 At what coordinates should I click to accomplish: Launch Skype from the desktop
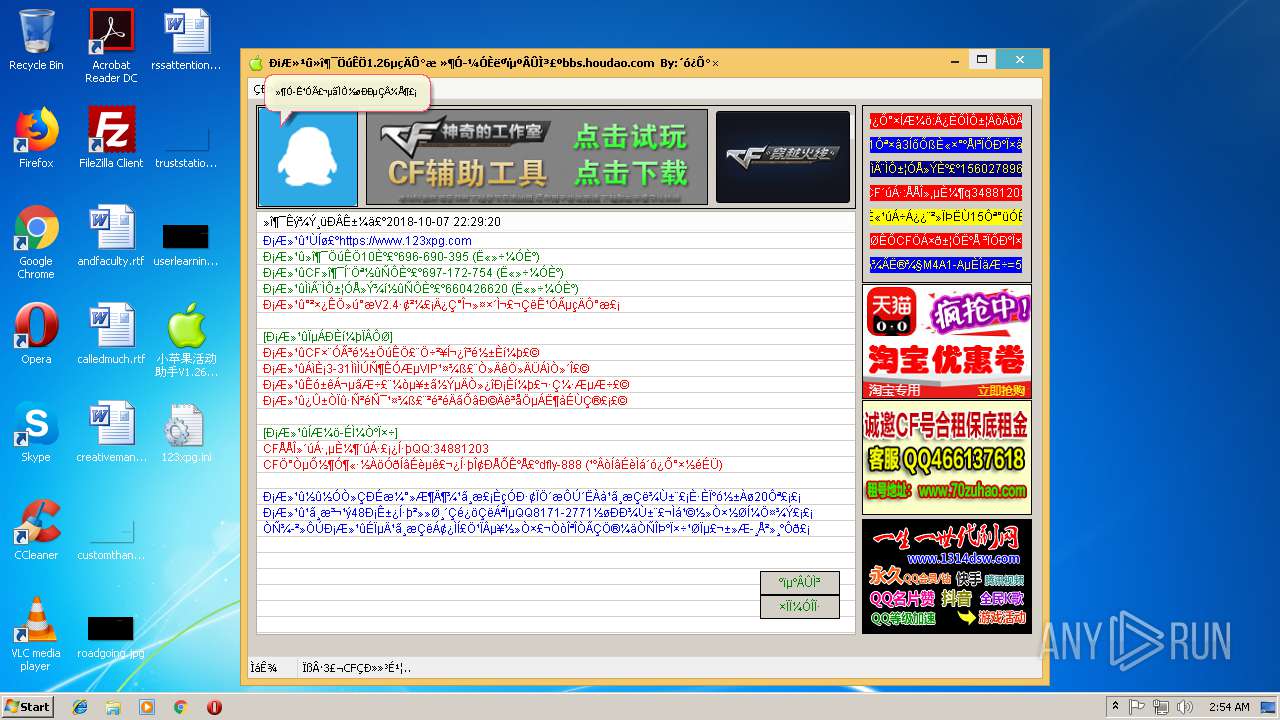36,432
